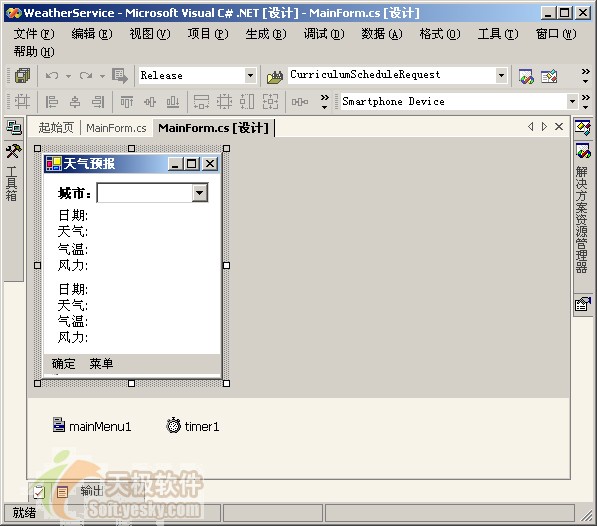Open the 格式(O) menu
Viewport: 597px width, 526px height.
click(440, 34)
